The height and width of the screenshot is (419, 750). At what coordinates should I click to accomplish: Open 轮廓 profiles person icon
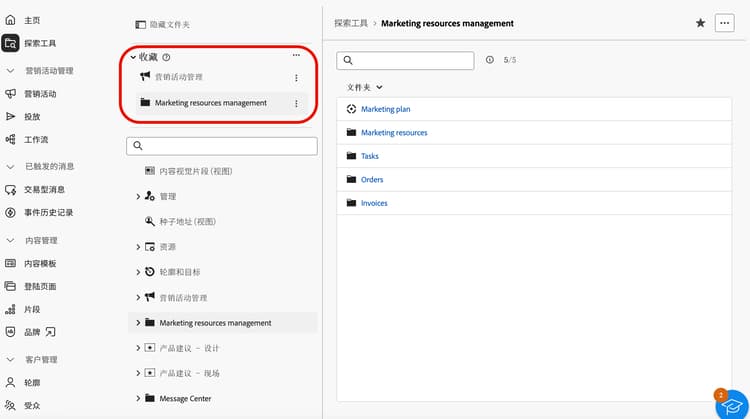pos(11,382)
